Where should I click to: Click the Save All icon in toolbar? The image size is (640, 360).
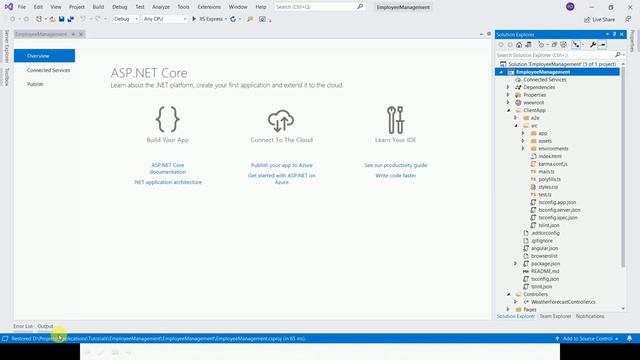[x=71, y=19]
